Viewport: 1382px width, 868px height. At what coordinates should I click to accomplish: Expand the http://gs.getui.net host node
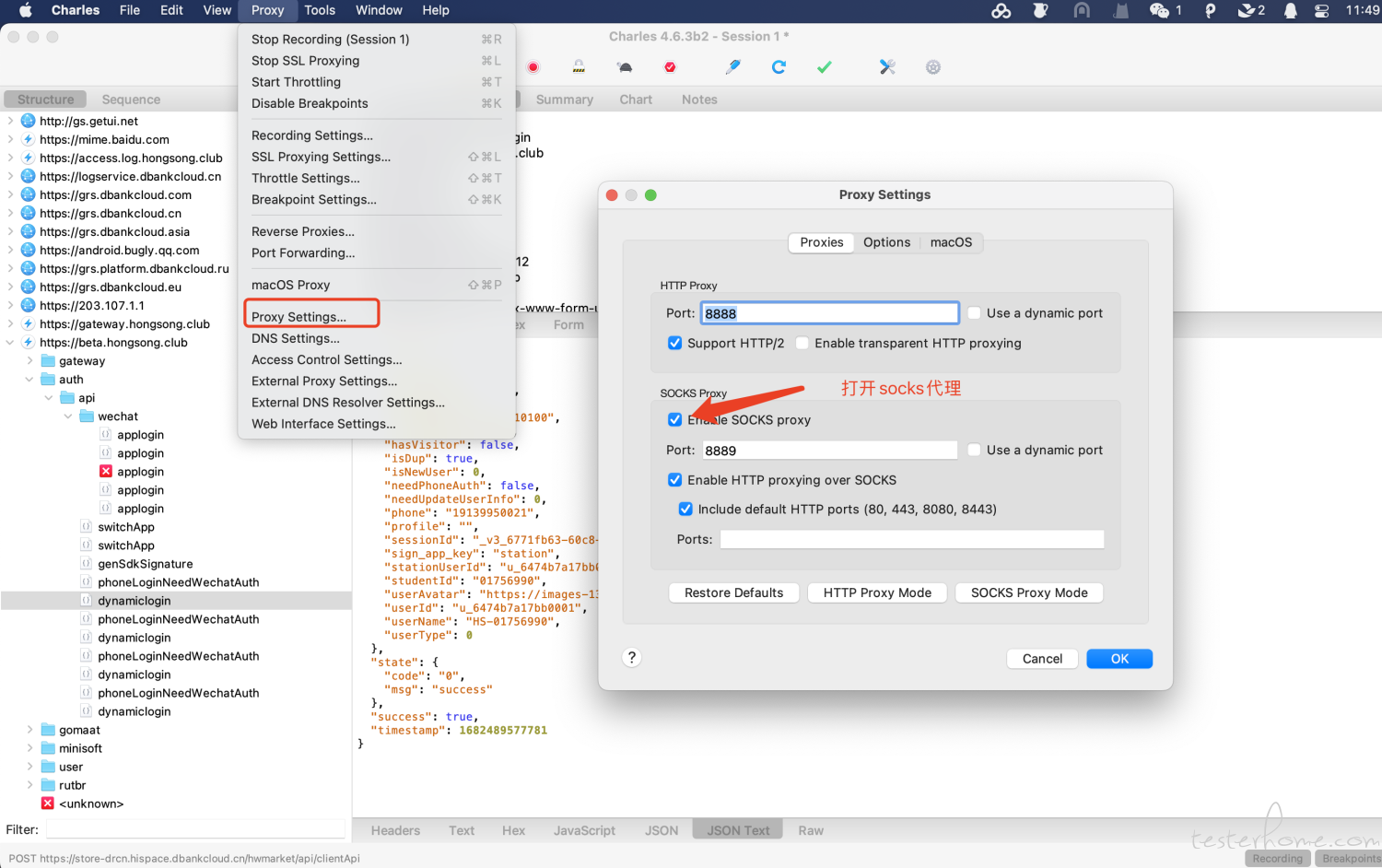click(10, 121)
